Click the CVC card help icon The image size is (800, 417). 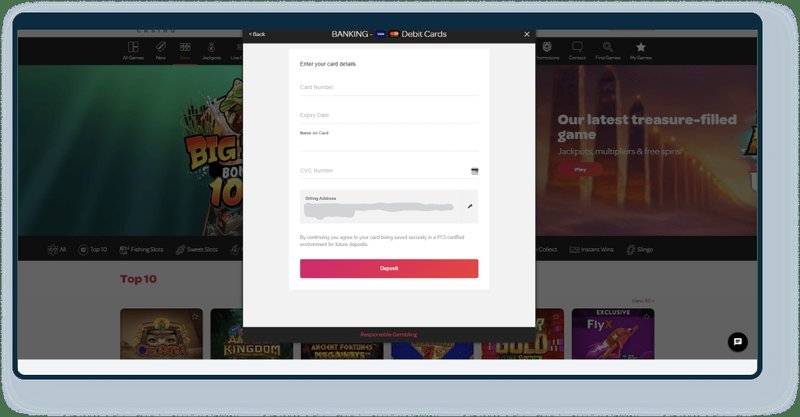tap(474, 171)
